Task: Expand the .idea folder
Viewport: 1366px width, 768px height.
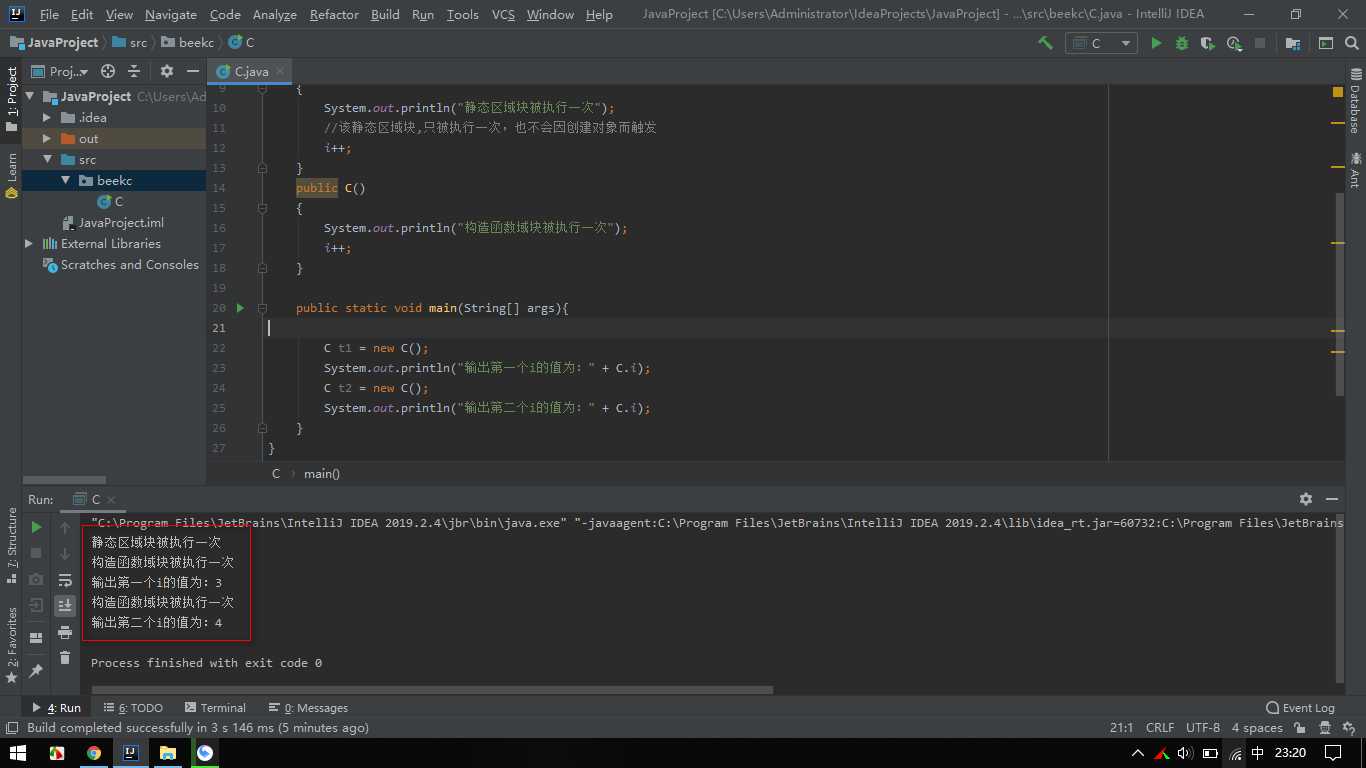Action: (x=47, y=117)
